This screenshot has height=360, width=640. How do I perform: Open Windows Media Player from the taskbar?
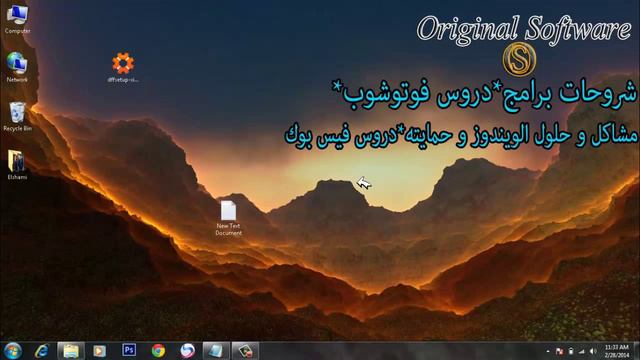(x=100, y=351)
